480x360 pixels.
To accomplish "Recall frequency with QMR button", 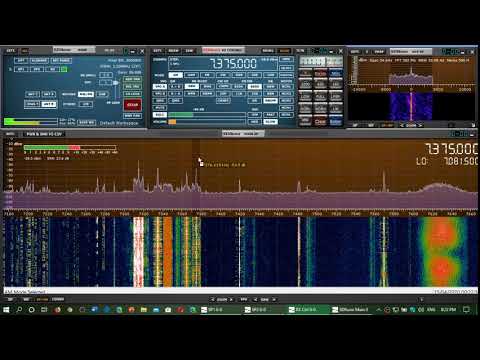I will (x=175, y=101).
